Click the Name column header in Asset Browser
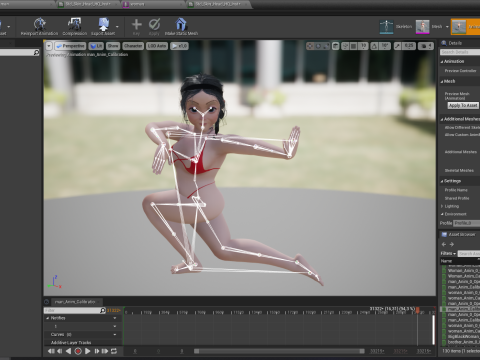 [x=460, y=261]
